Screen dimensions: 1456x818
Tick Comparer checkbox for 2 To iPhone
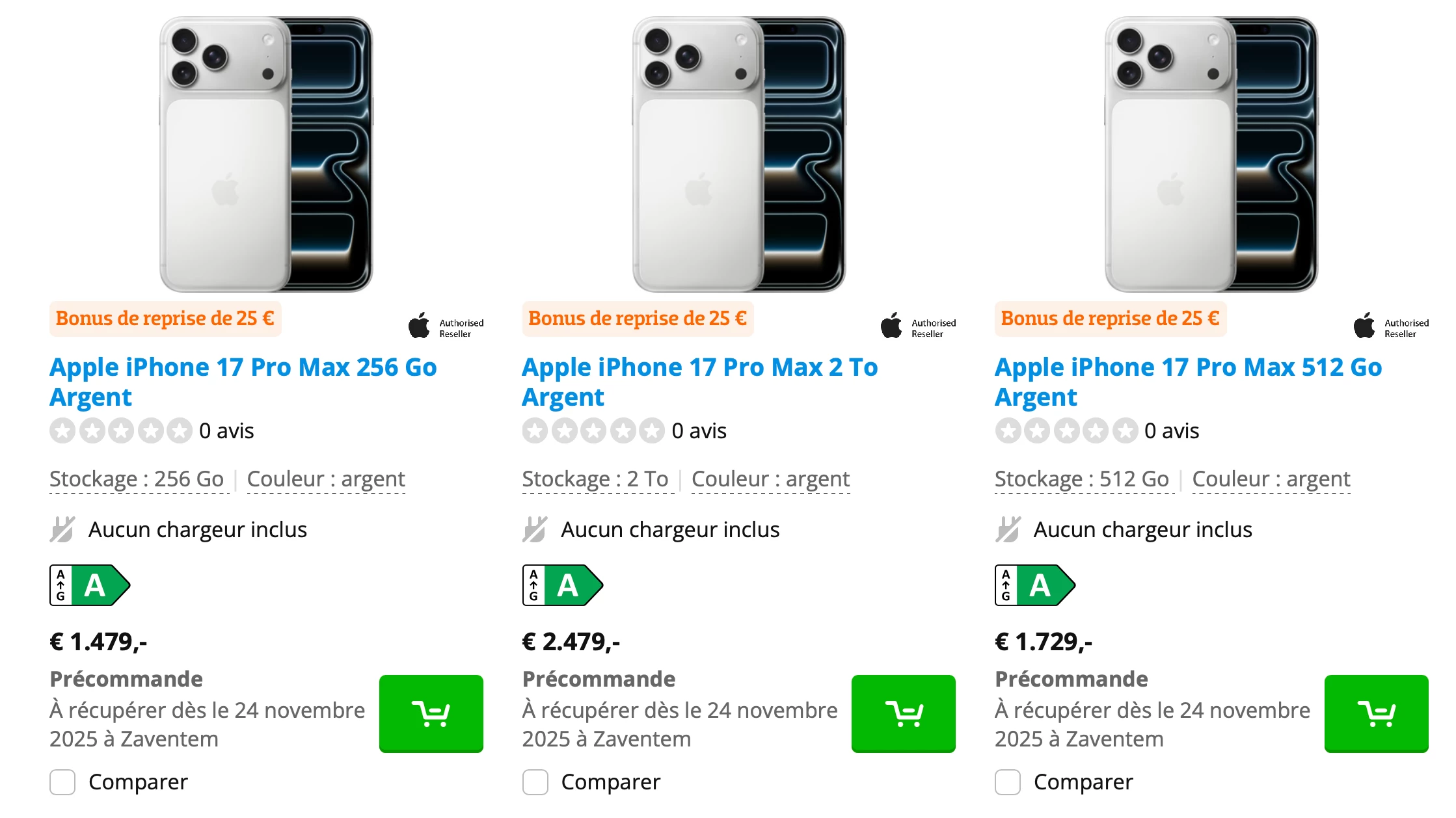[535, 782]
